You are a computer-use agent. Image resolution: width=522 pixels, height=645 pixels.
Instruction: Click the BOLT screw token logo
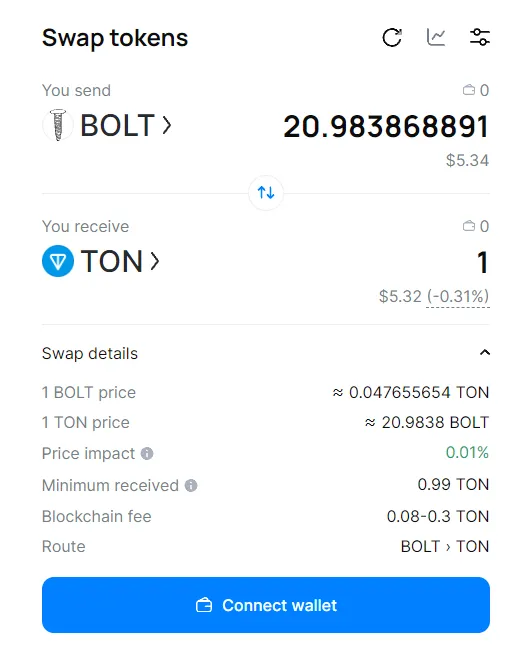(58, 125)
